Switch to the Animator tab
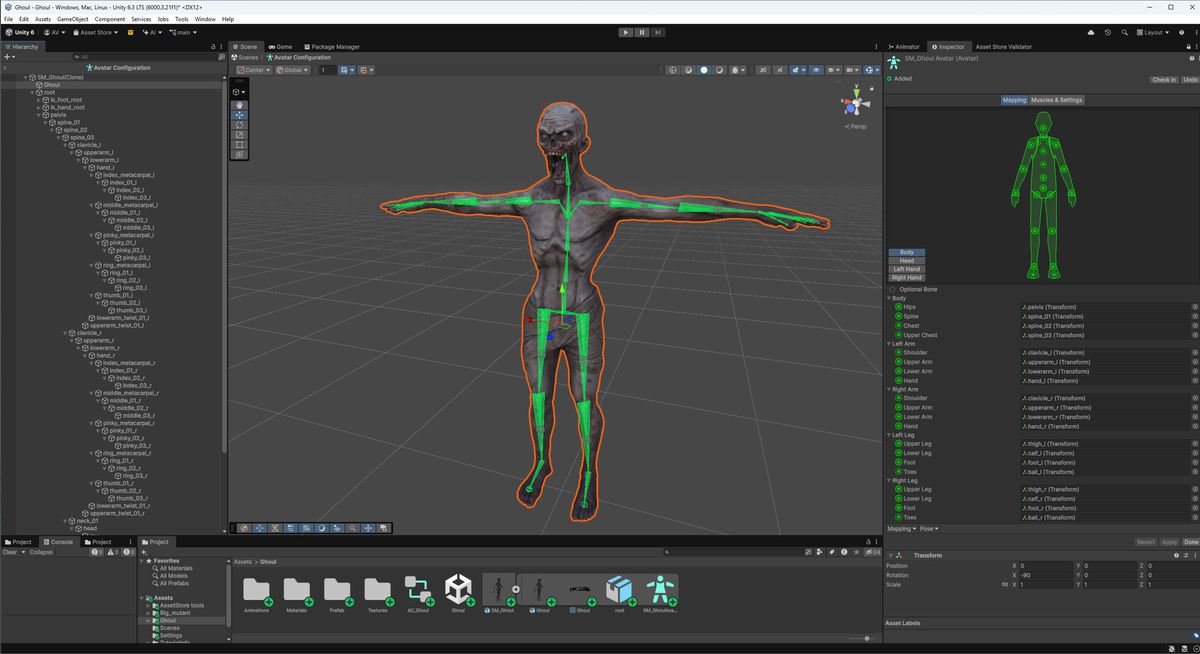Image resolution: width=1200 pixels, height=654 pixels. click(x=904, y=47)
